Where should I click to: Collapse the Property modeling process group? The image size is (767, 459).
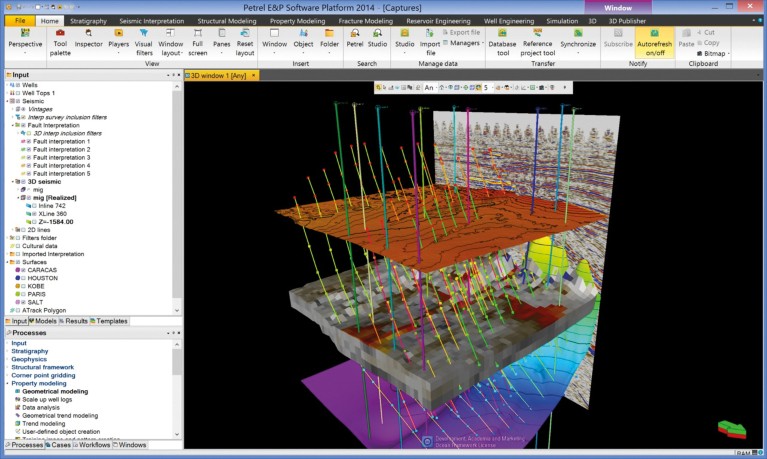click(6, 383)
